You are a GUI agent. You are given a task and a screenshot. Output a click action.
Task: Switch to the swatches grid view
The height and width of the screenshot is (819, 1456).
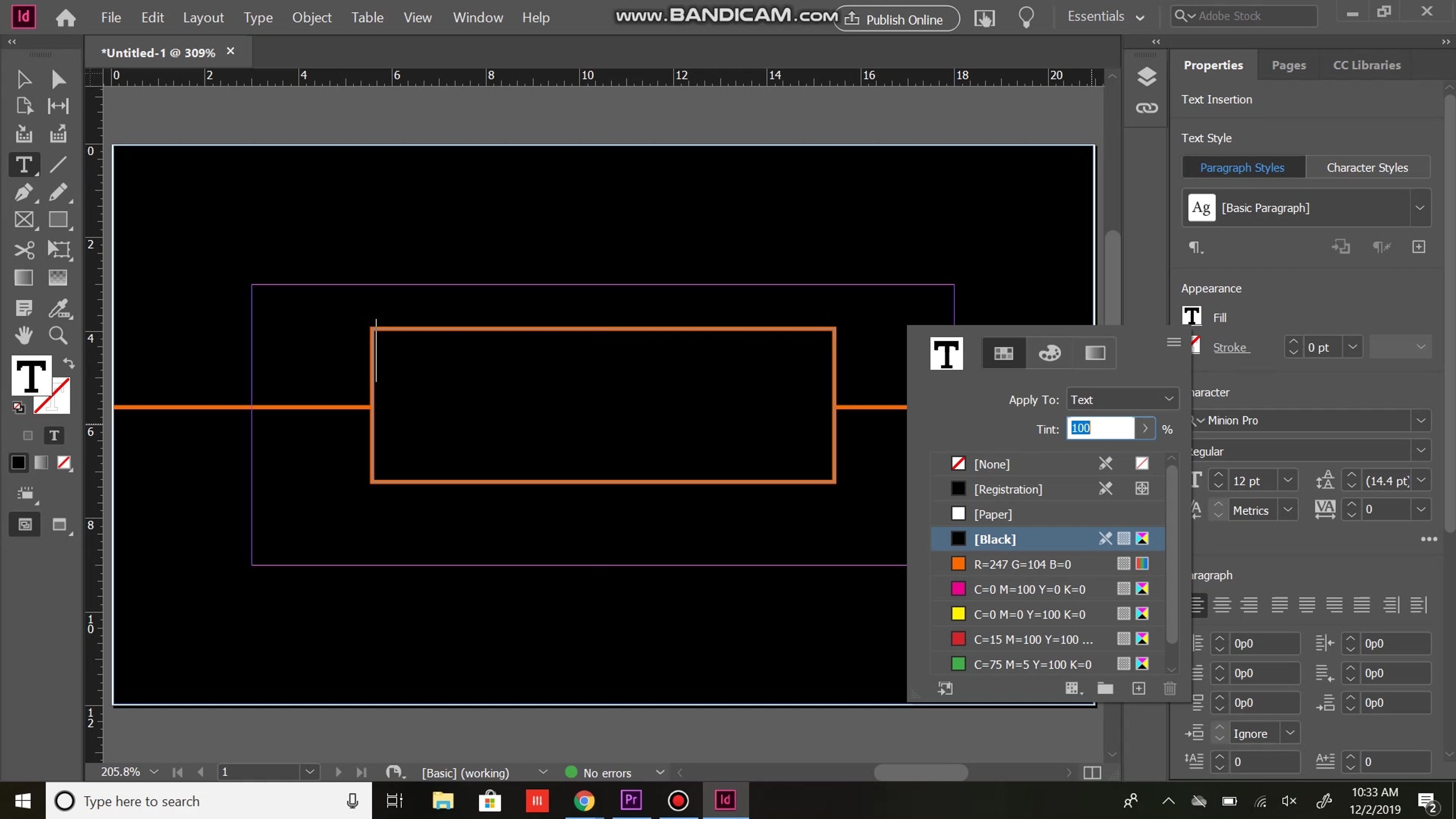coord(1003,353)
